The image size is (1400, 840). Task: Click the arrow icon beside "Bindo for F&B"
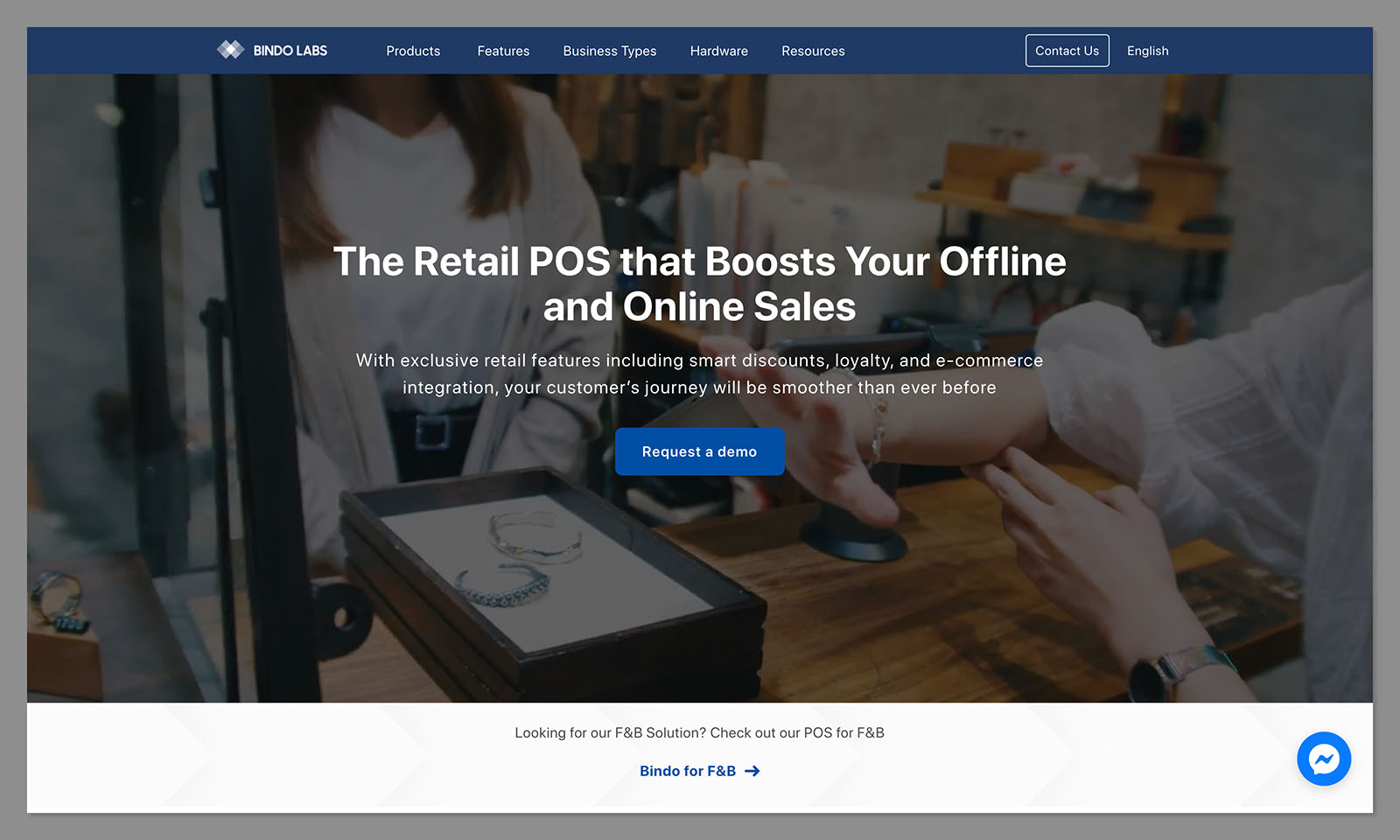(x=752, y=771)
